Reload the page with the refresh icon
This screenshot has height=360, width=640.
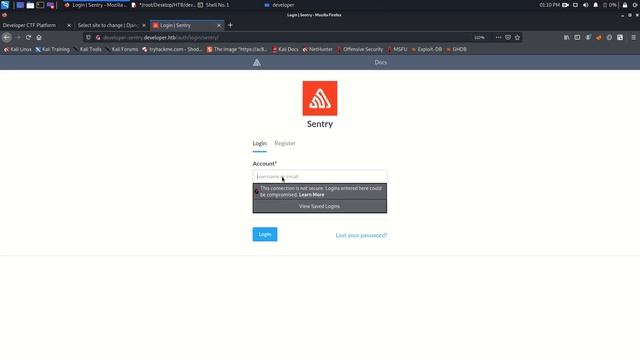click(28, 38)
